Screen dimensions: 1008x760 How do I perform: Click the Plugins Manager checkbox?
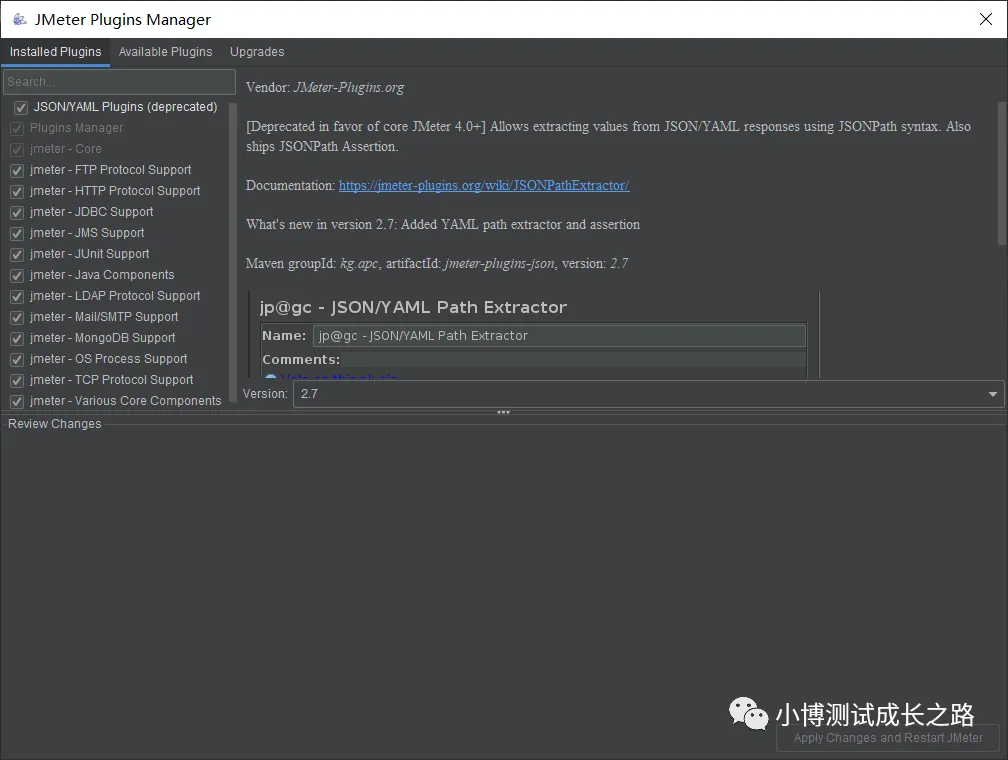point(17,129)
